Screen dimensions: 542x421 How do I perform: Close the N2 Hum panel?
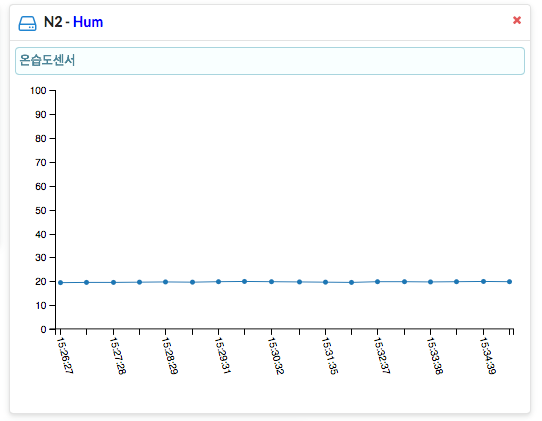[517, 20]
